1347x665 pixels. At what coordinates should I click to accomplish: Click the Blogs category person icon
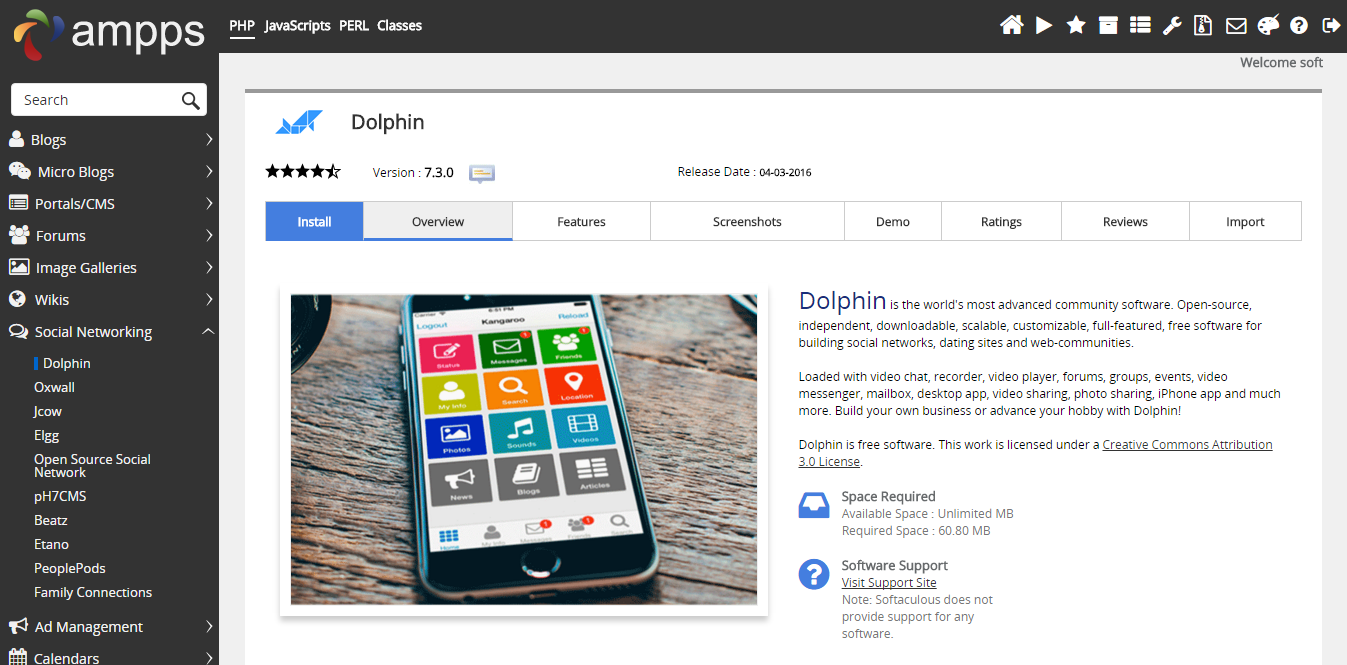click(x=16, y=139)
